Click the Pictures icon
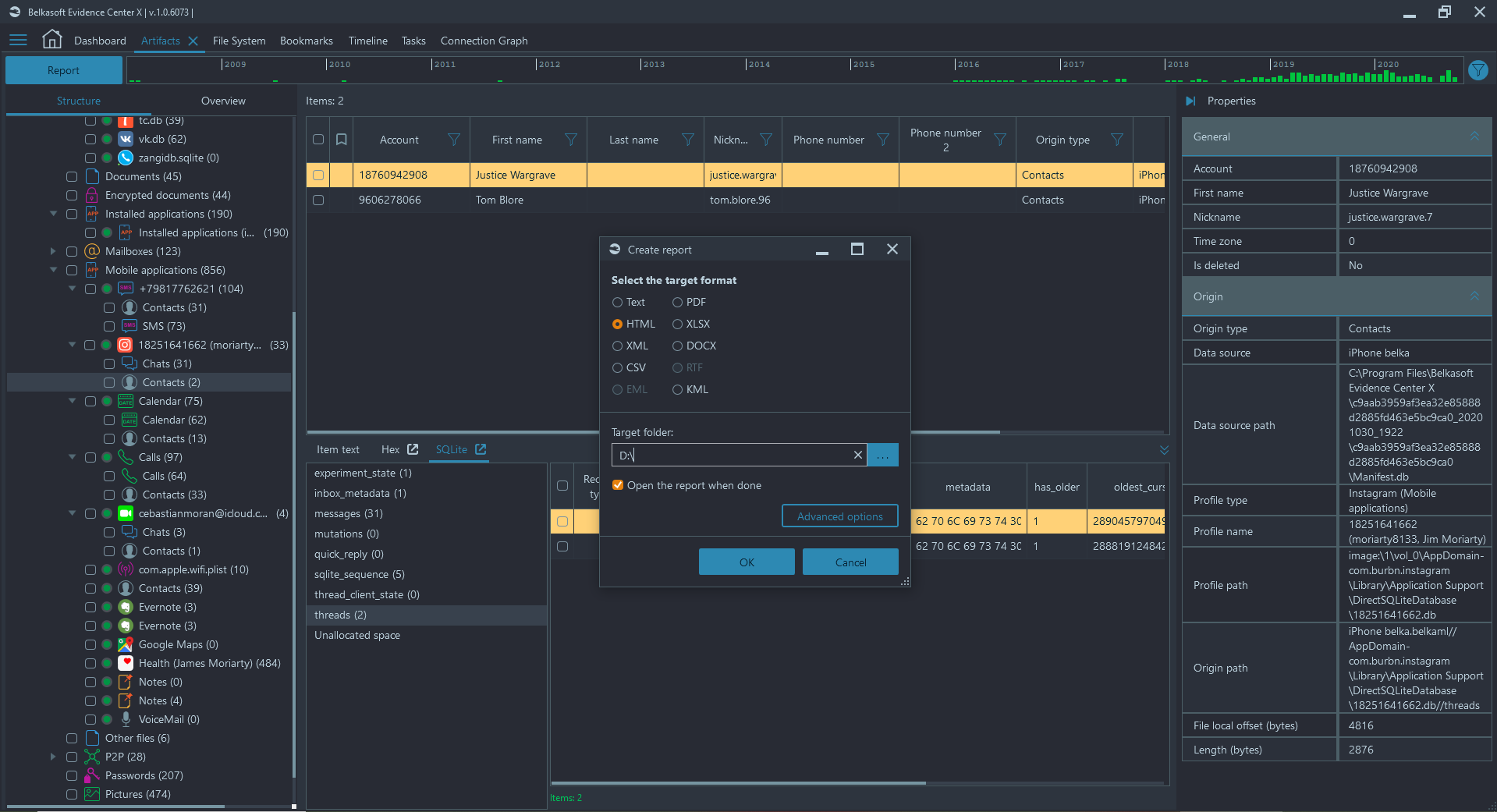 [92, 794]
